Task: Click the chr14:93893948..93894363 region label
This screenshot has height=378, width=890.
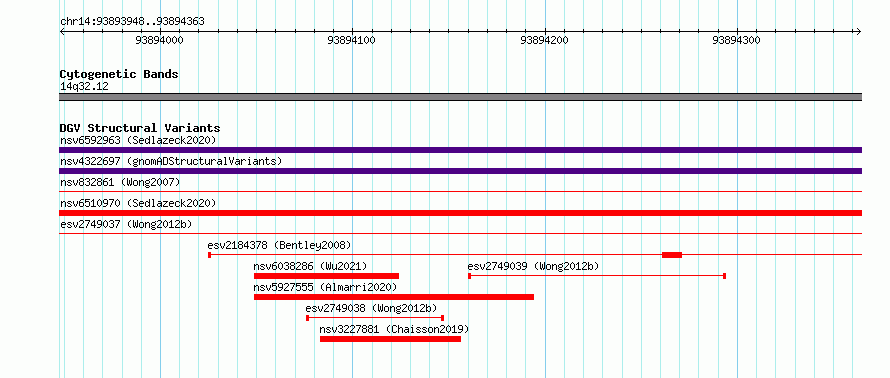Action: coord(132,22)
